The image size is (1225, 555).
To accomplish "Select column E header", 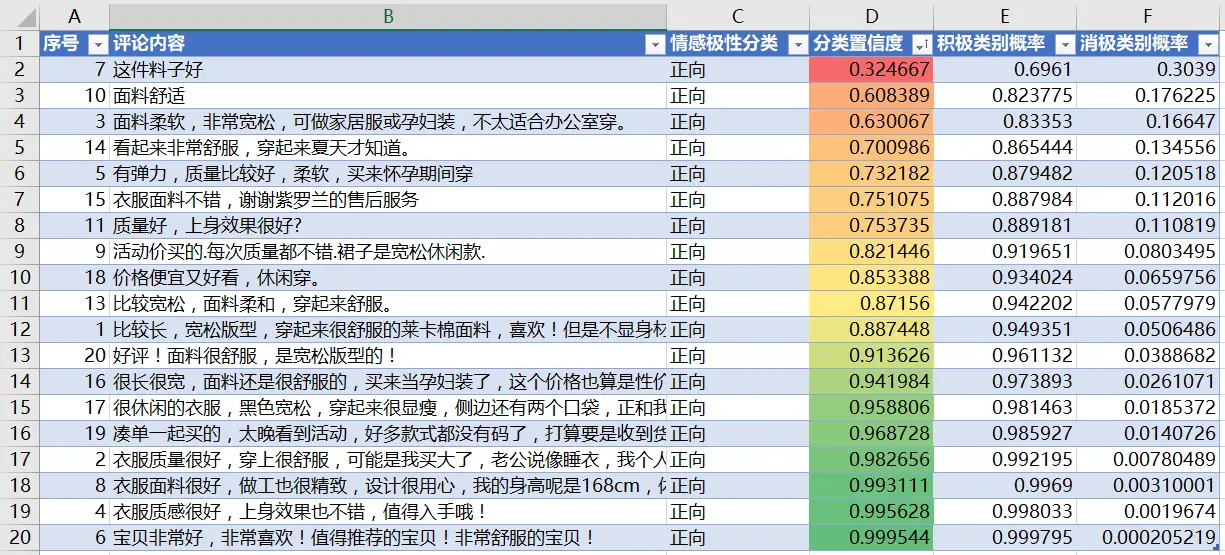I will tap(1005, 16).
